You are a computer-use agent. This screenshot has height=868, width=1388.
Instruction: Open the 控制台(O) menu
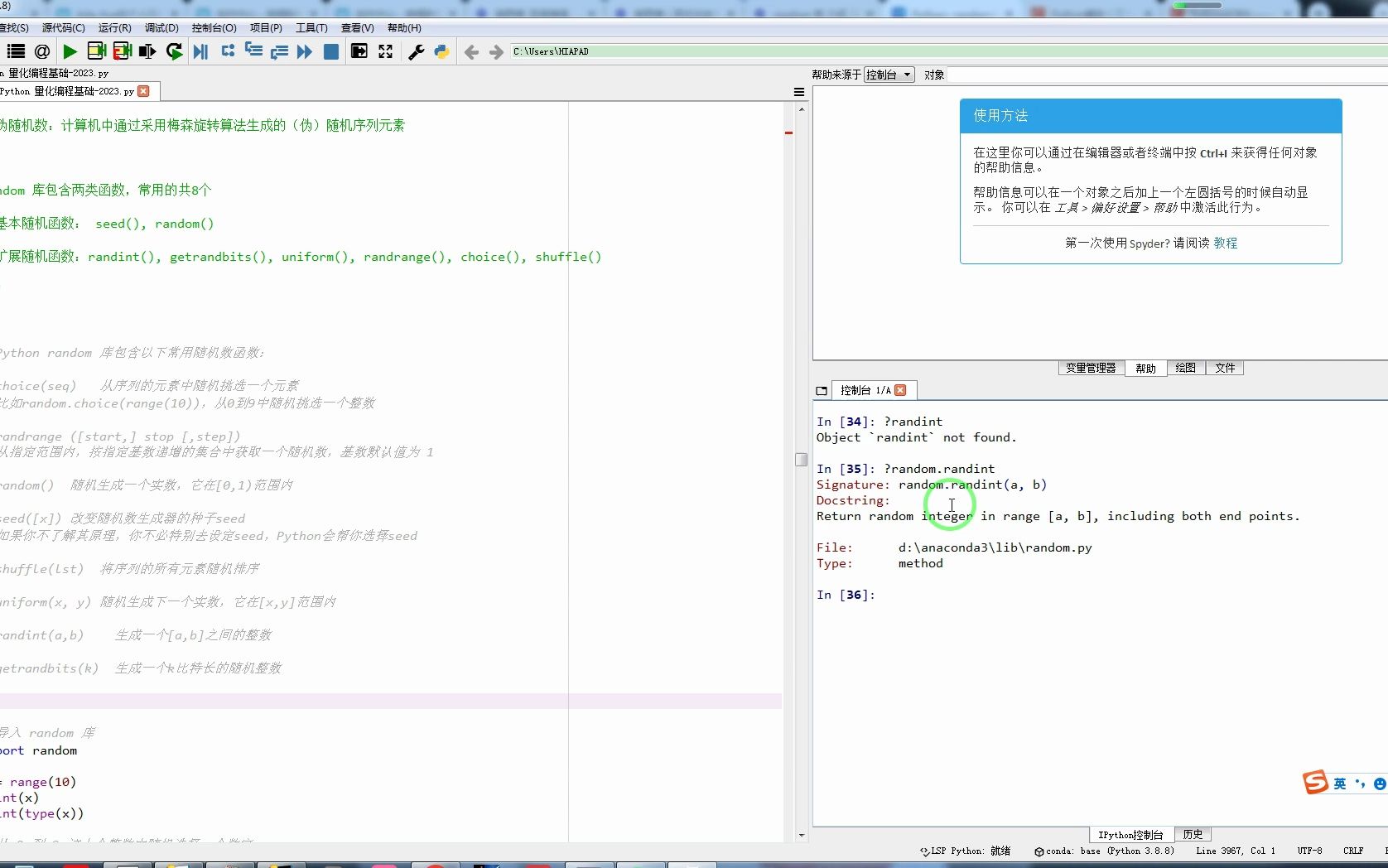point(214,28)
